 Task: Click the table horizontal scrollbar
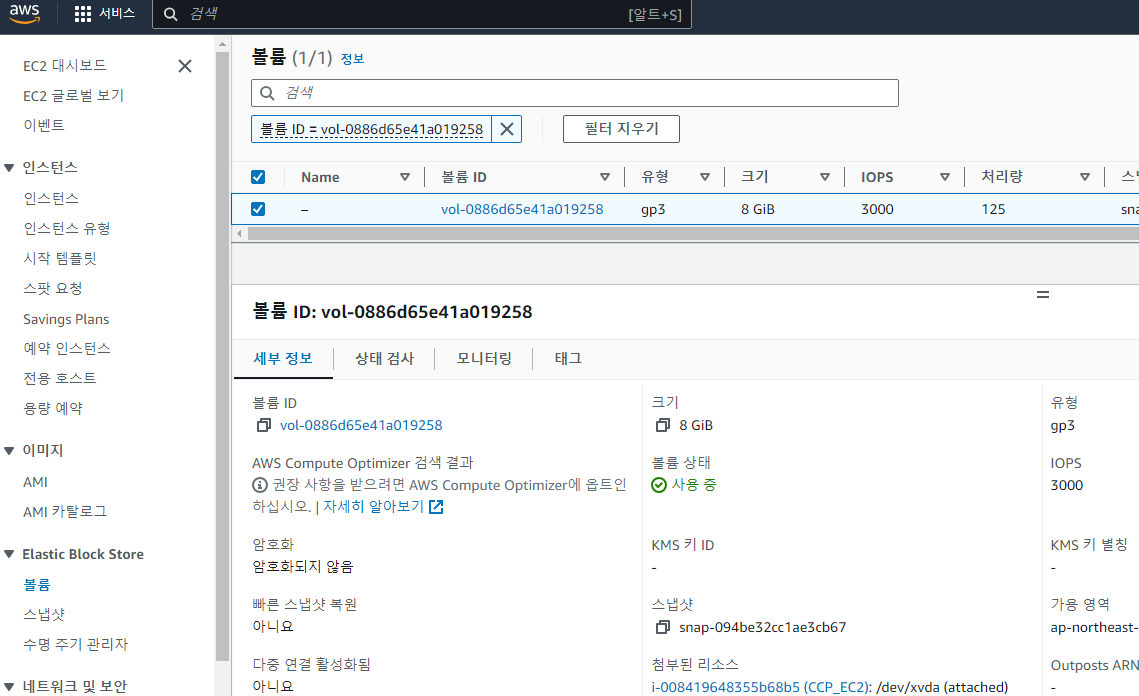tap(693, 234)
